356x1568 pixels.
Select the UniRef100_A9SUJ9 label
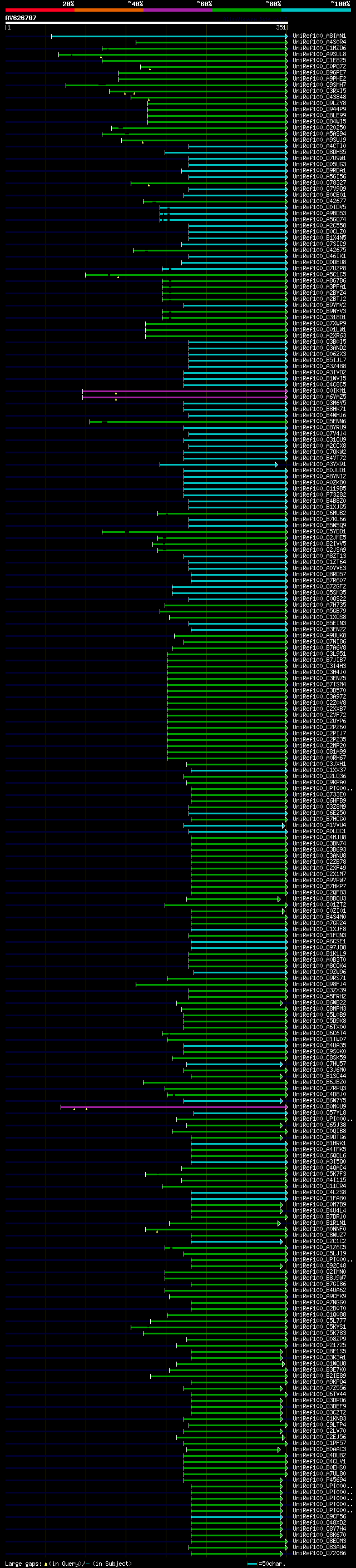[x=319, y=140]
